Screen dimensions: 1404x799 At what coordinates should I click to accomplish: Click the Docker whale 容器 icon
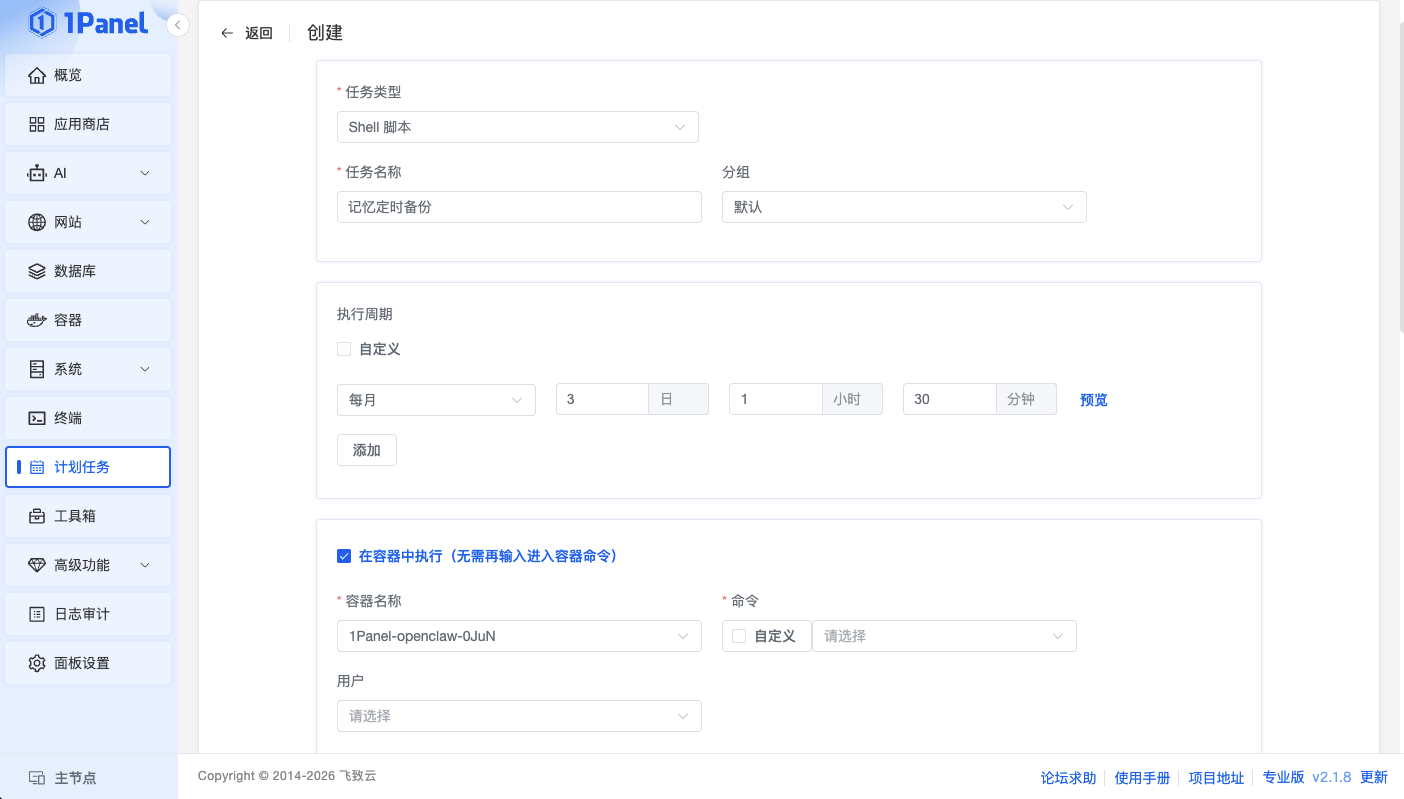click(37, 320)
